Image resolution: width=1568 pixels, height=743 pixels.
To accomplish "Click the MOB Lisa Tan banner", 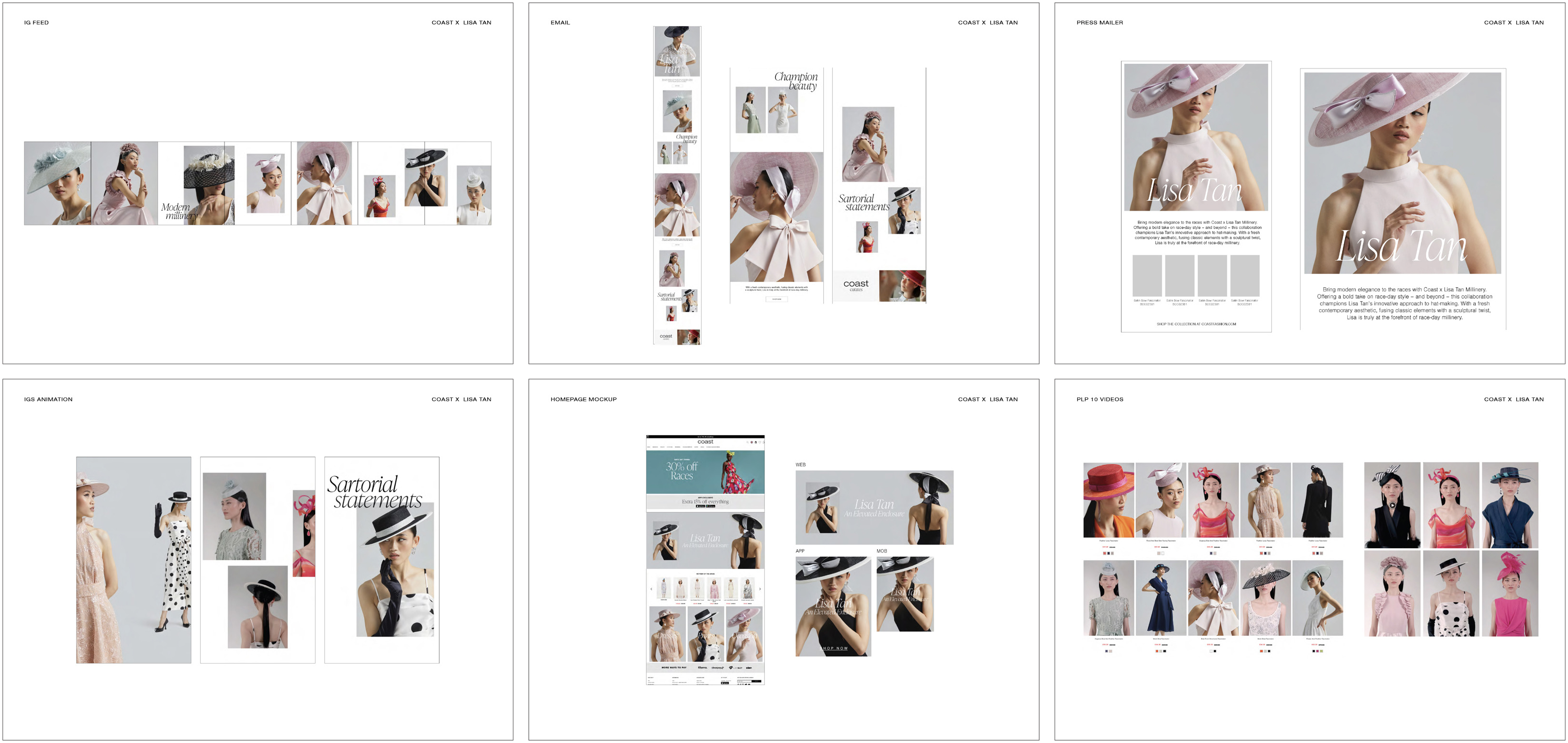I will click(x=905, y=594).
